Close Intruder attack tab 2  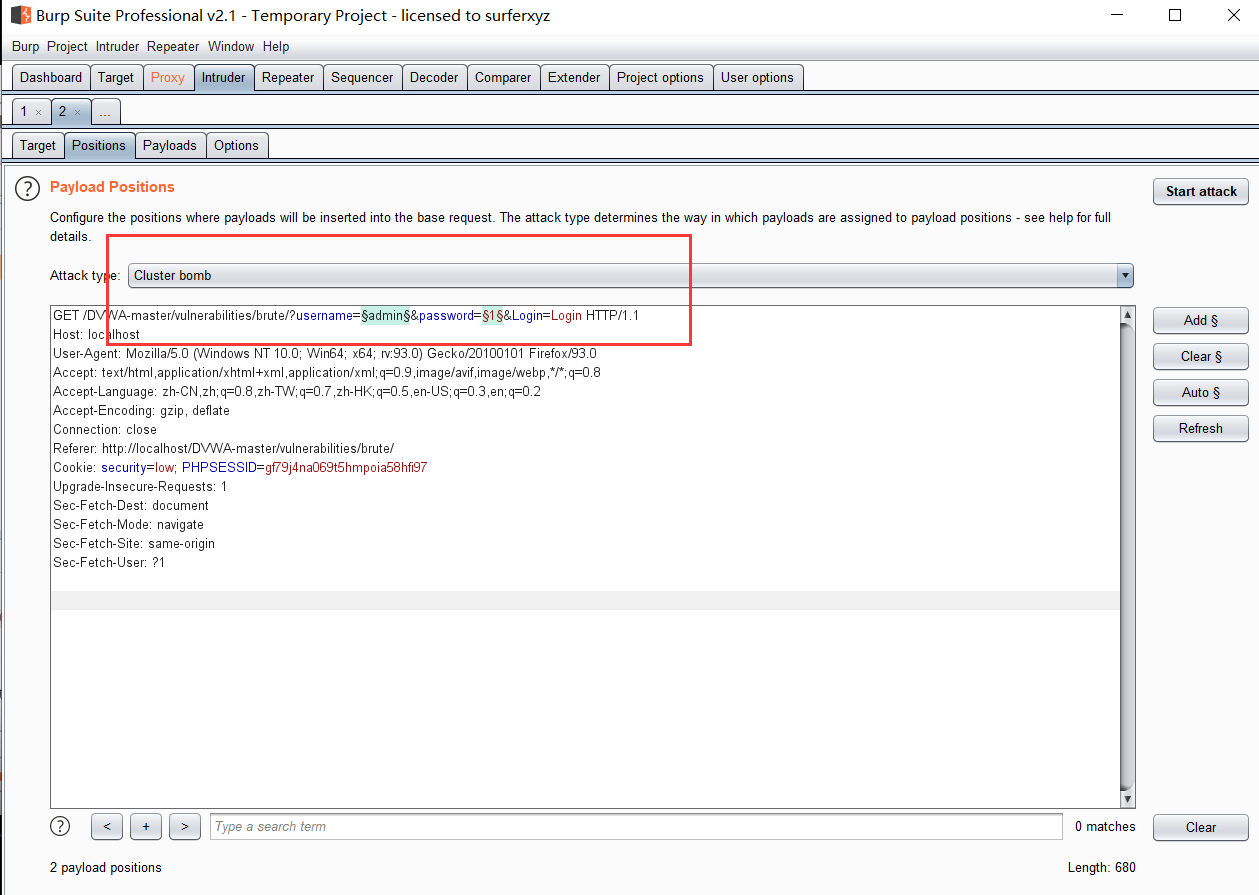pyautogui.click(x=77, y=112)
